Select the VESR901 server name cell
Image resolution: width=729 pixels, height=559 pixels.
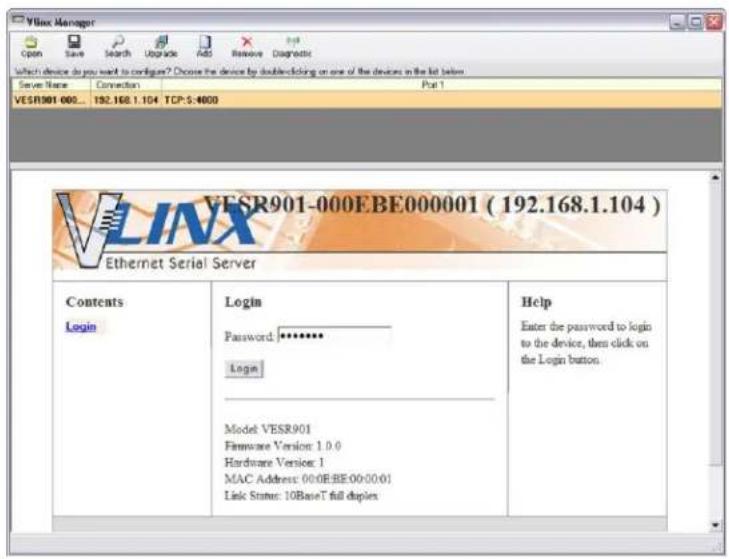coord(51,100)
